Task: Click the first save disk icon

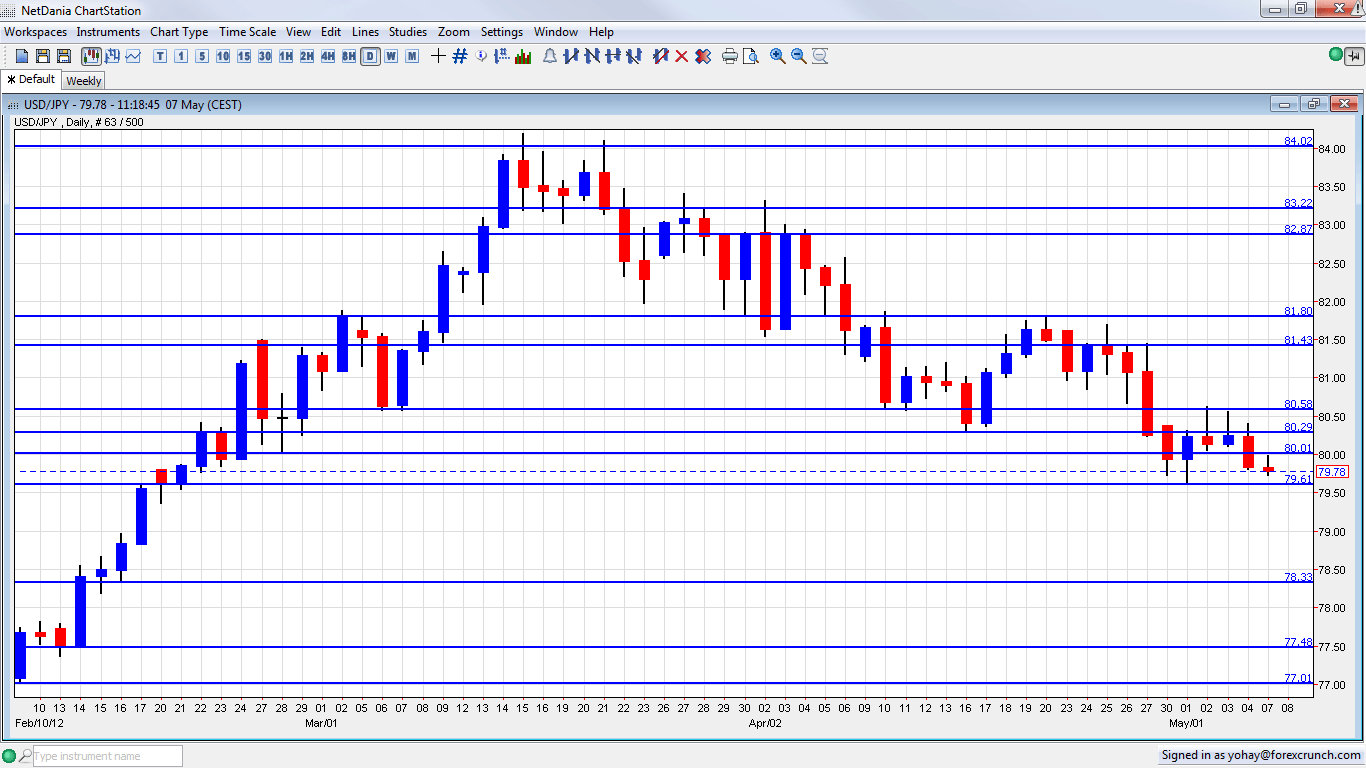Action: [x=43, y=56]
